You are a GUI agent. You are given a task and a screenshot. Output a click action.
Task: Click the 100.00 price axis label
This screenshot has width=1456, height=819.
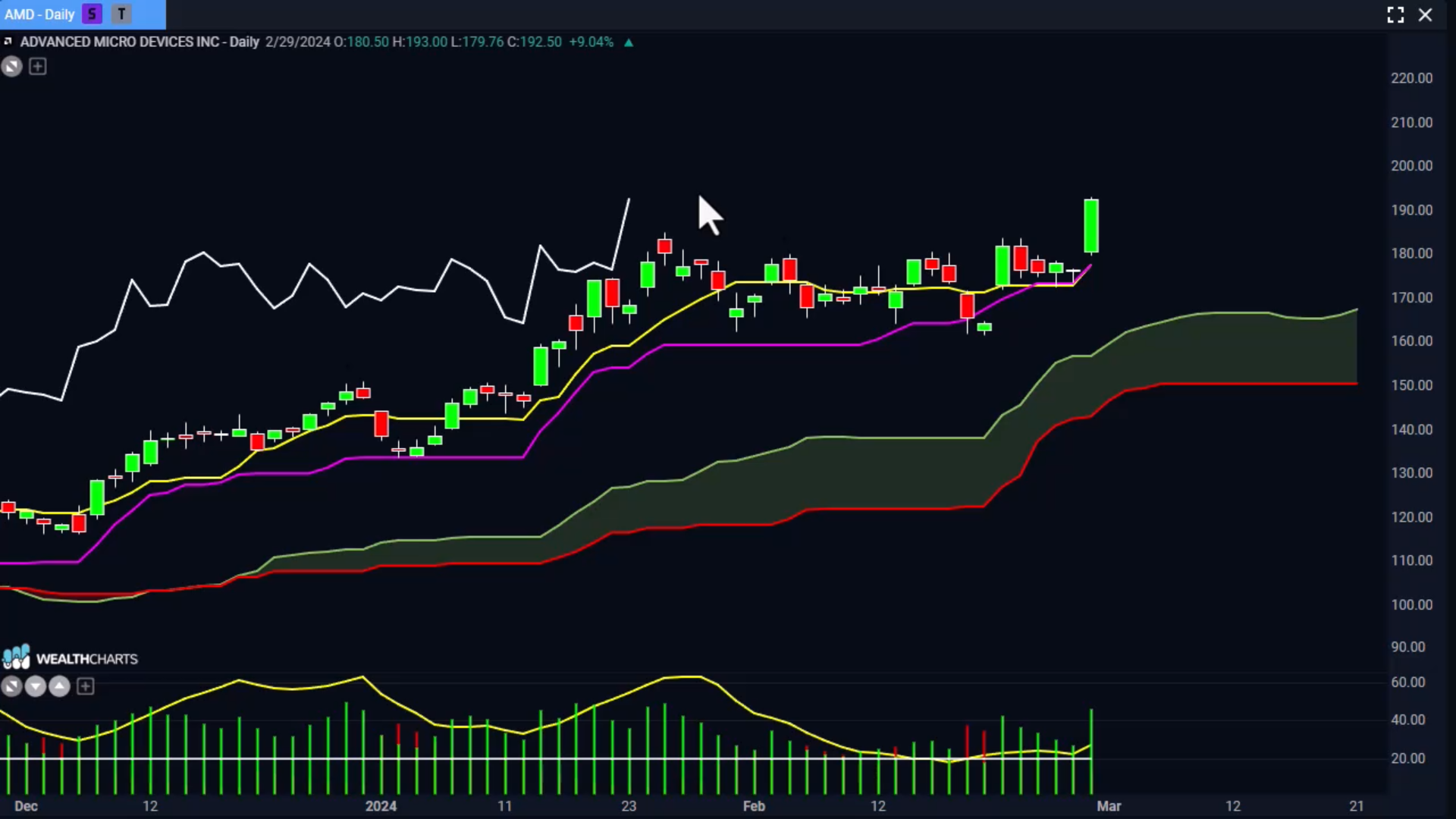[x=1412, y=605]
